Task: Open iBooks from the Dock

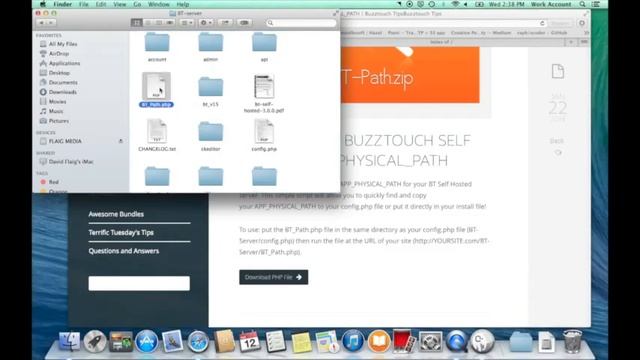Action: (x=379, y=341)
